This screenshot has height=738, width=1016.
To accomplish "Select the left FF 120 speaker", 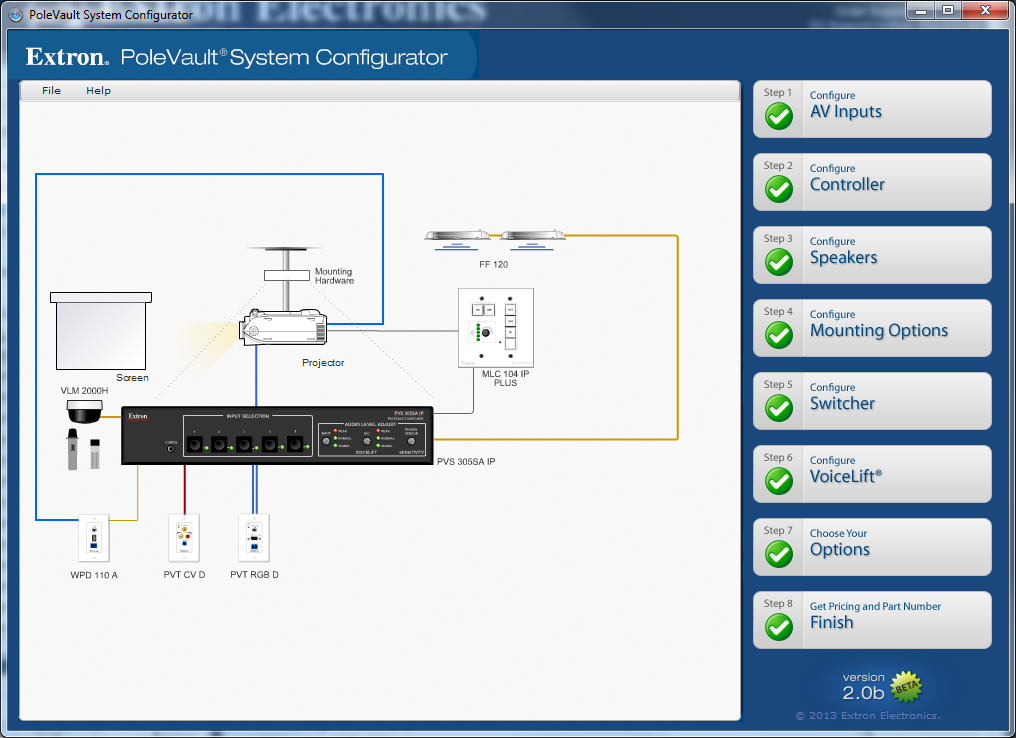I will (457, 239).
